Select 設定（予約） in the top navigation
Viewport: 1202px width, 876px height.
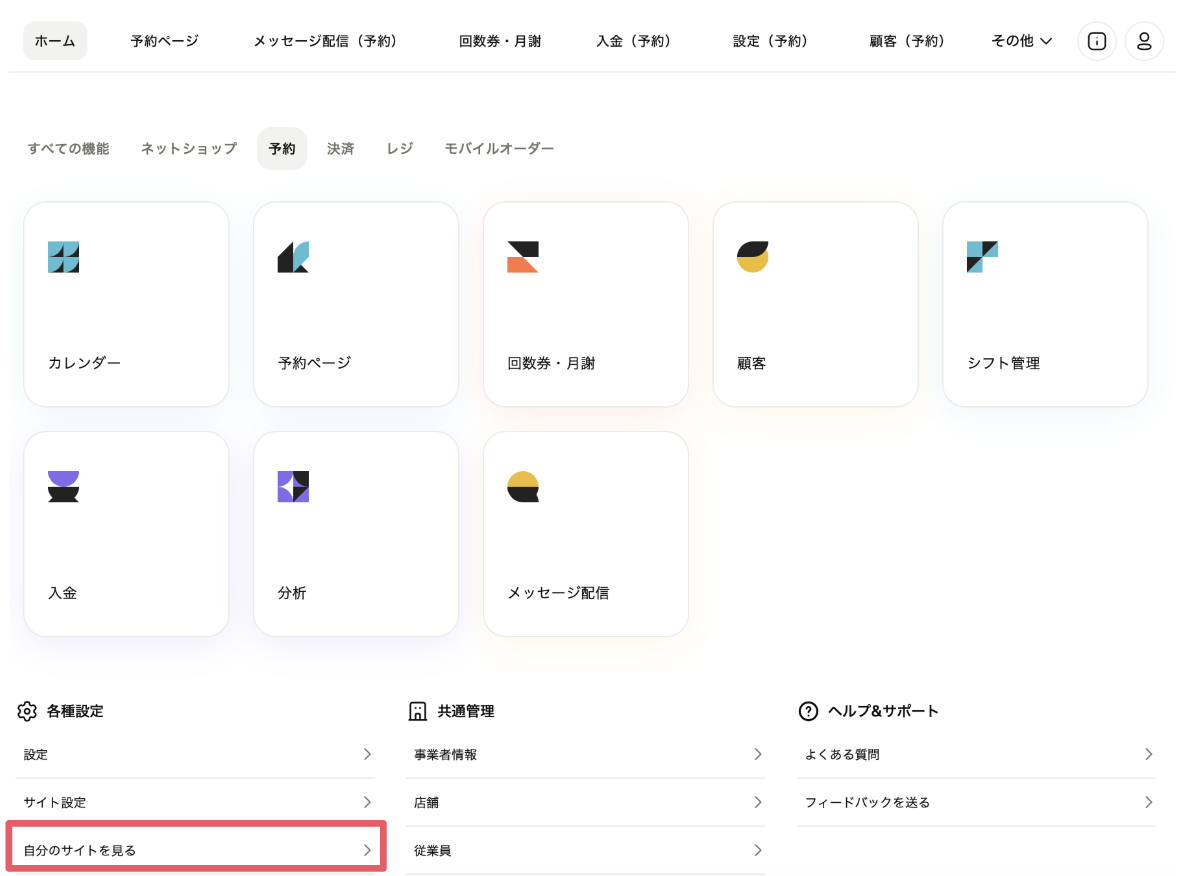(770, 41)
